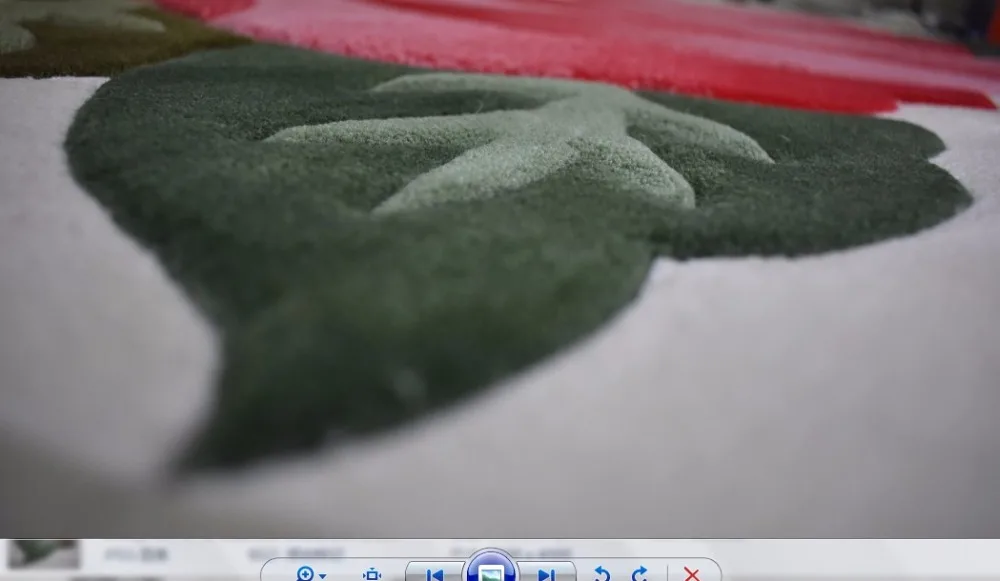Delete the current photo with red X
Image resolution: width=1000 pixels, height=581 pixels.
pos(691,574)
